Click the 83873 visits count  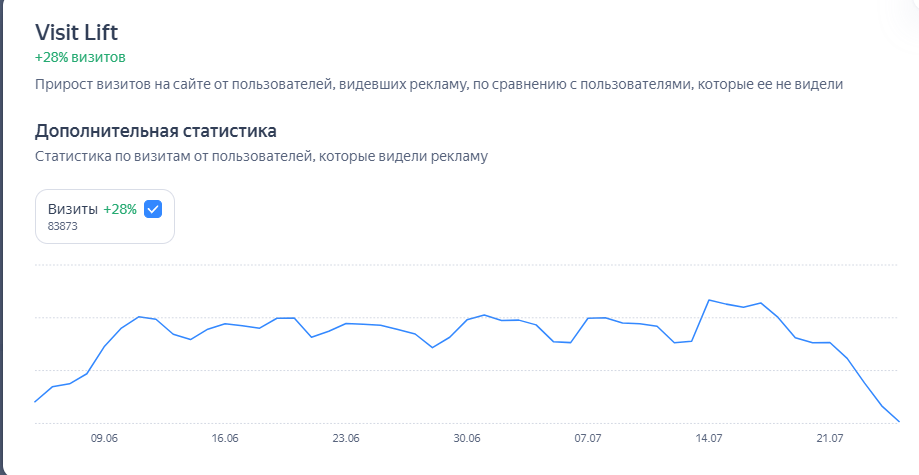(63, 227)
